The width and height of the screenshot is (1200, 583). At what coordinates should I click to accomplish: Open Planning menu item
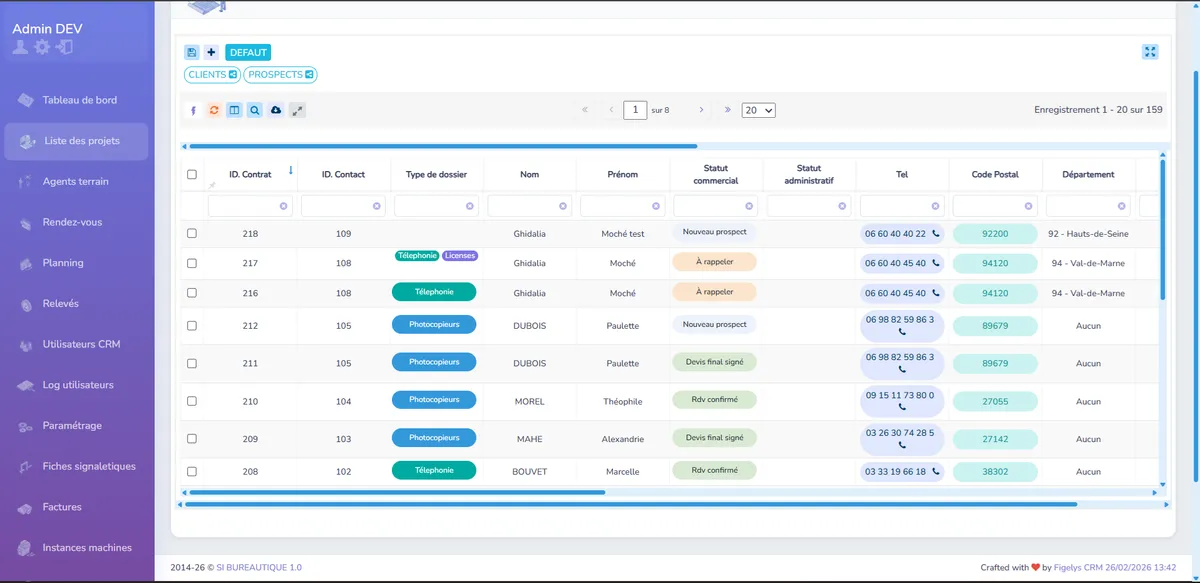[x=77, y=263]
